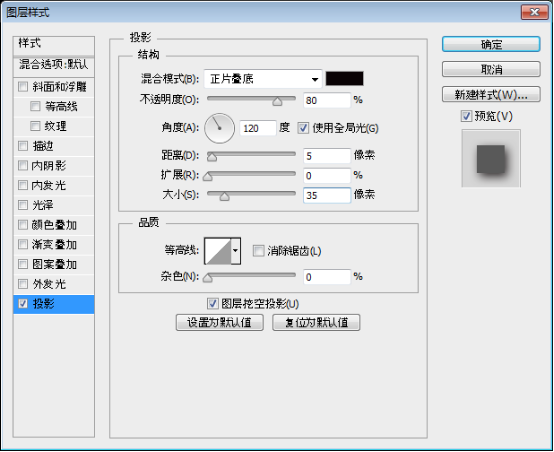Click the 扩展 slider handle

point(208,176)
